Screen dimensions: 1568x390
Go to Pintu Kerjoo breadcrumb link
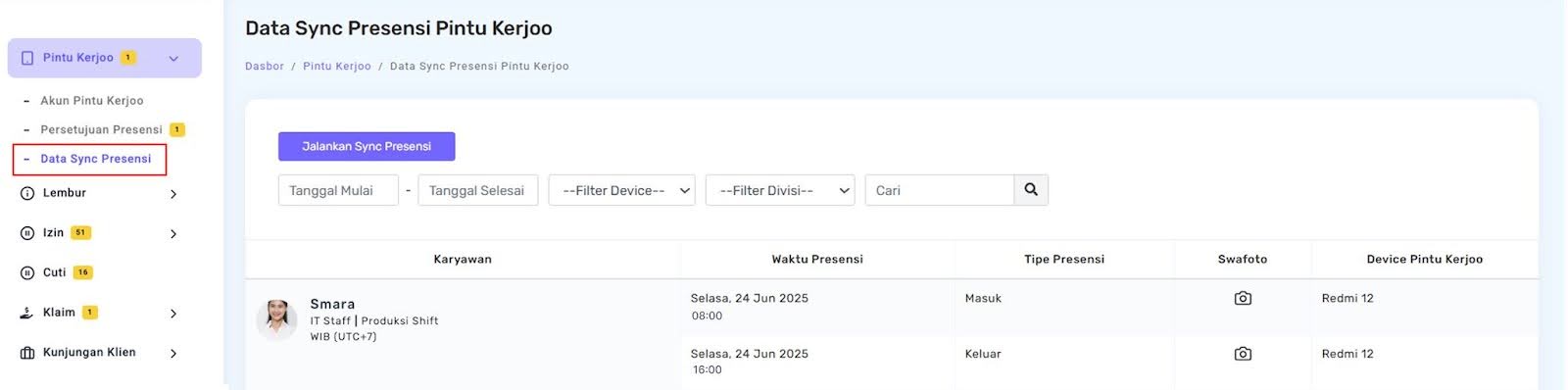pos(337,67)
